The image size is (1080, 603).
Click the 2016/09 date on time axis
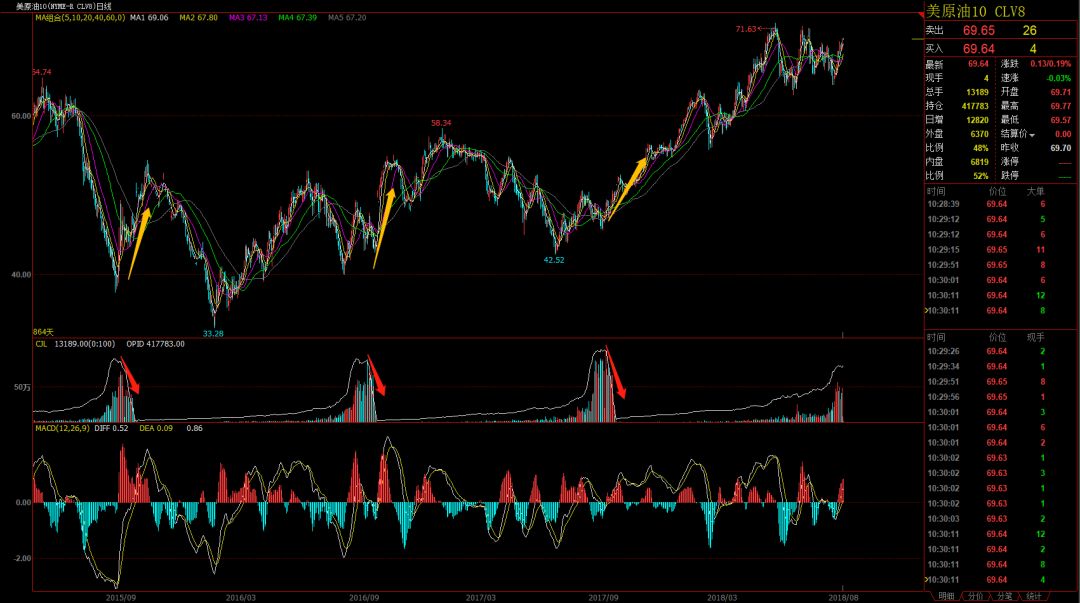(x=364, y=597)
